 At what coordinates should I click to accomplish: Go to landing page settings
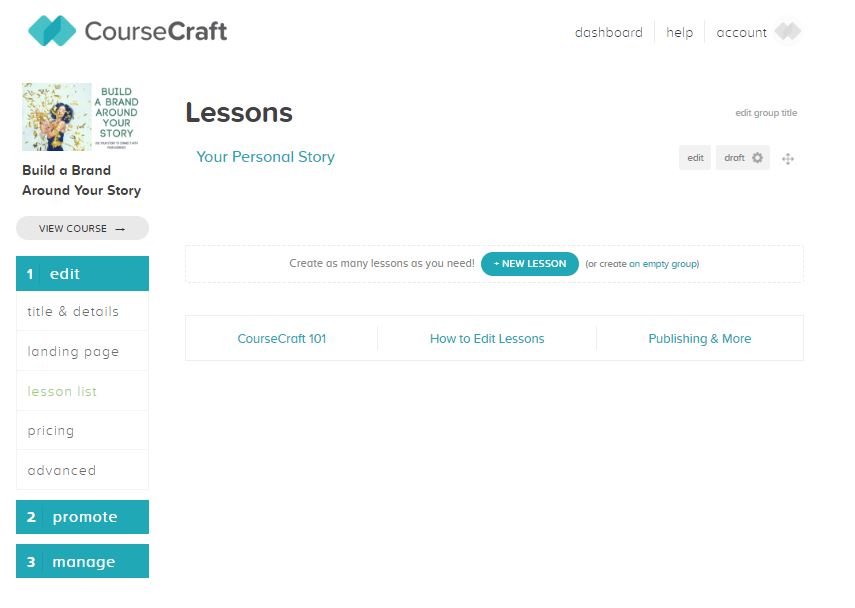[82, 351]
